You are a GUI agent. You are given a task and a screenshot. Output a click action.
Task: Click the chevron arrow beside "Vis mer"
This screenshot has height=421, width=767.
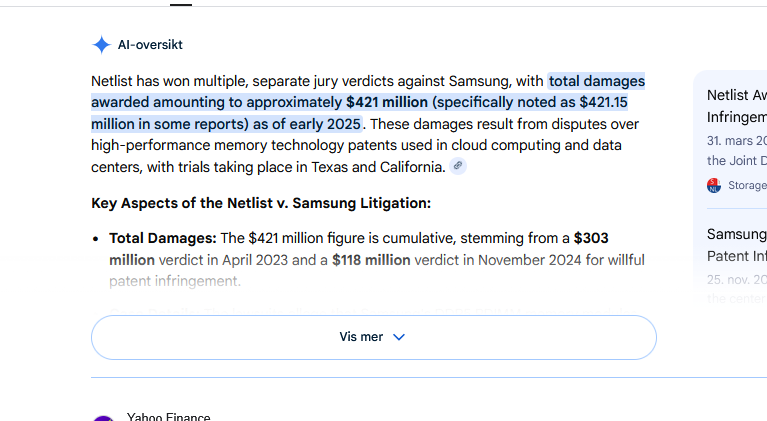399,337
